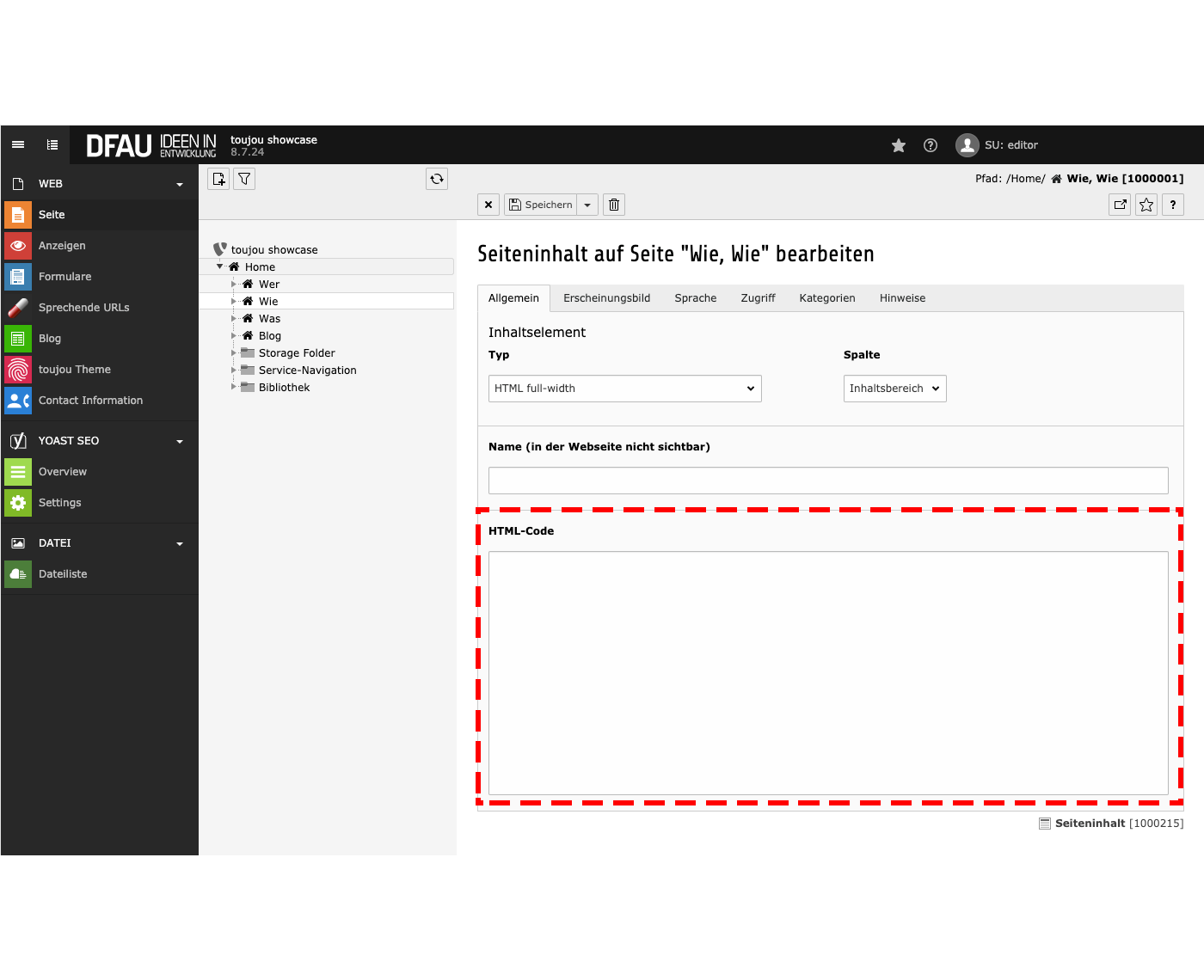Viewport: 1204px width, 980px height.
Task: Toggle page tree view icon in top bar
Action: click(x=52, y=145)
